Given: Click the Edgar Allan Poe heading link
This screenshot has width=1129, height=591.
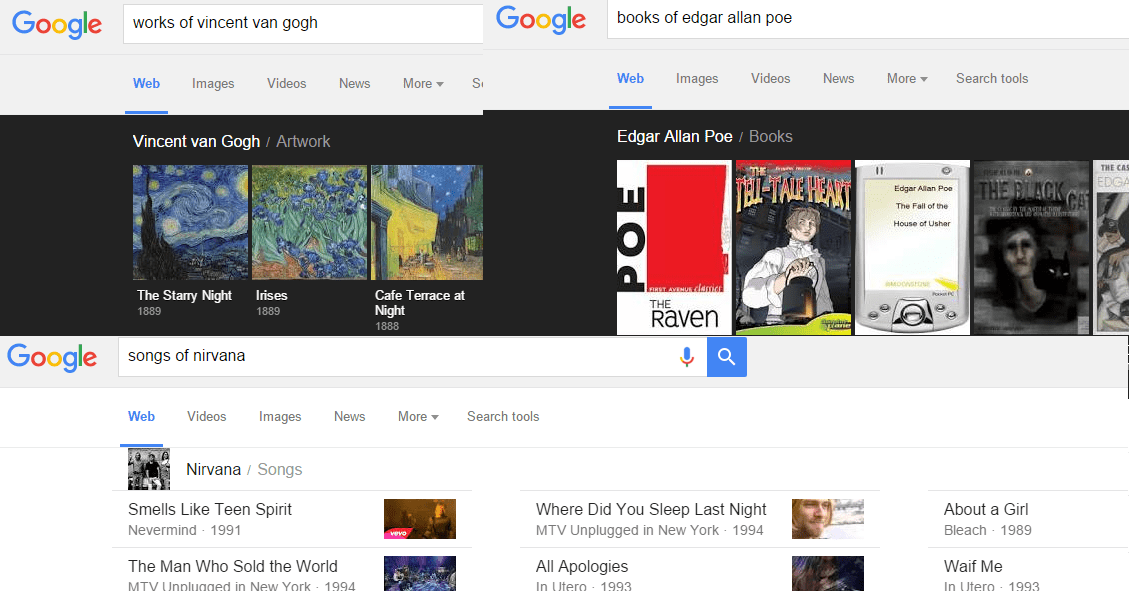Looking at the screenshot, I should click(x=675, y=136).
